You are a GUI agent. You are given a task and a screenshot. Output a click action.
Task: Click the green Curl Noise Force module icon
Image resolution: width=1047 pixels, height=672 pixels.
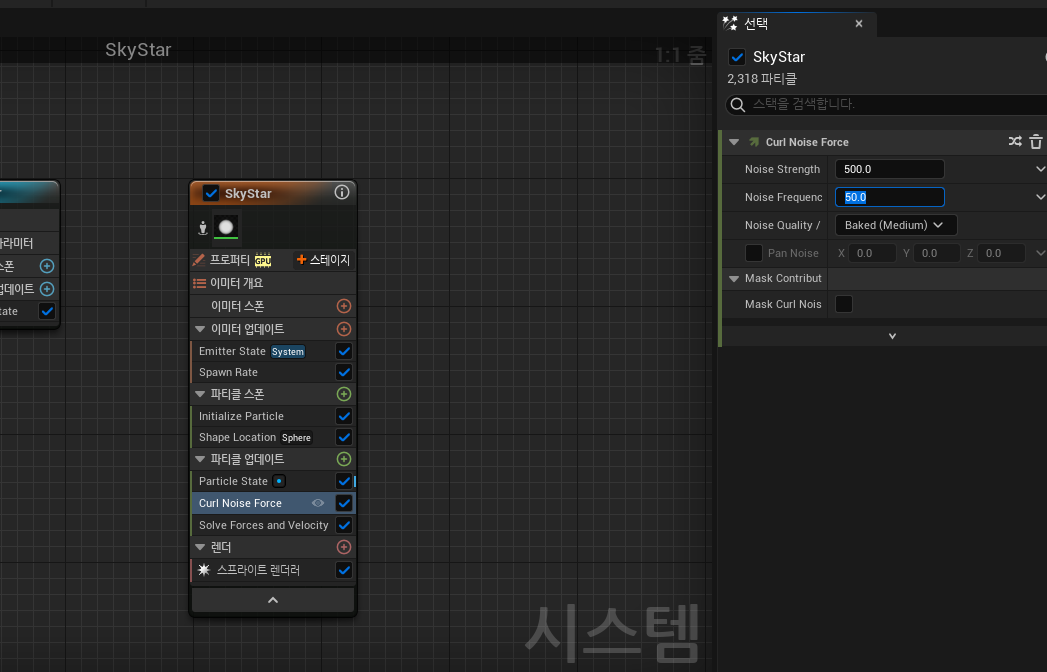(754, 142)
